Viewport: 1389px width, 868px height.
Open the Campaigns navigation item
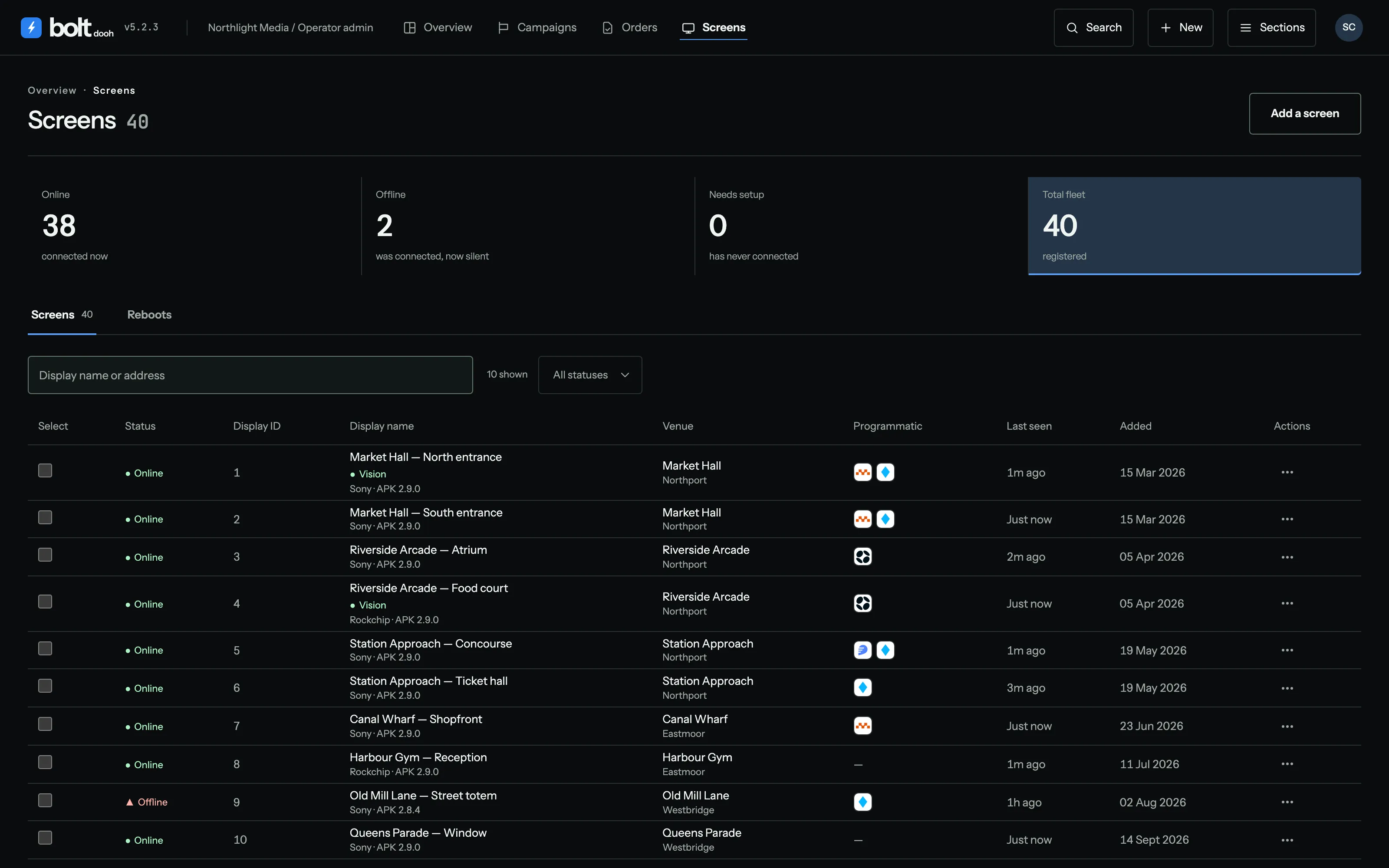(537, 27)
